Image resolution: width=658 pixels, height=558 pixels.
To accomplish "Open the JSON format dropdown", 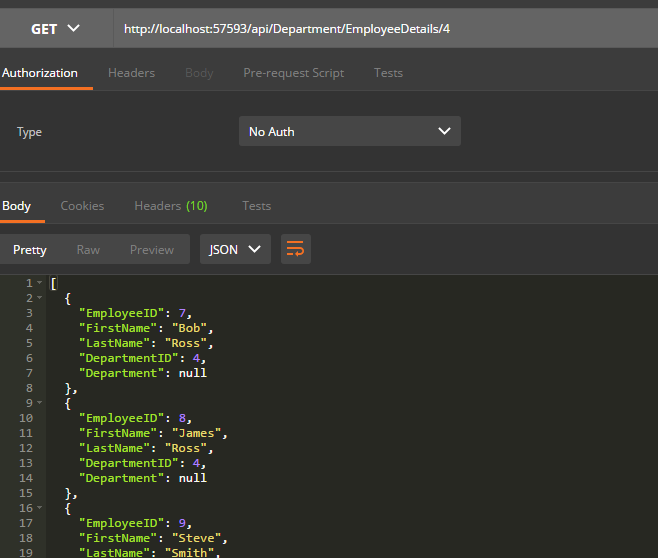I will pos(235,250).
